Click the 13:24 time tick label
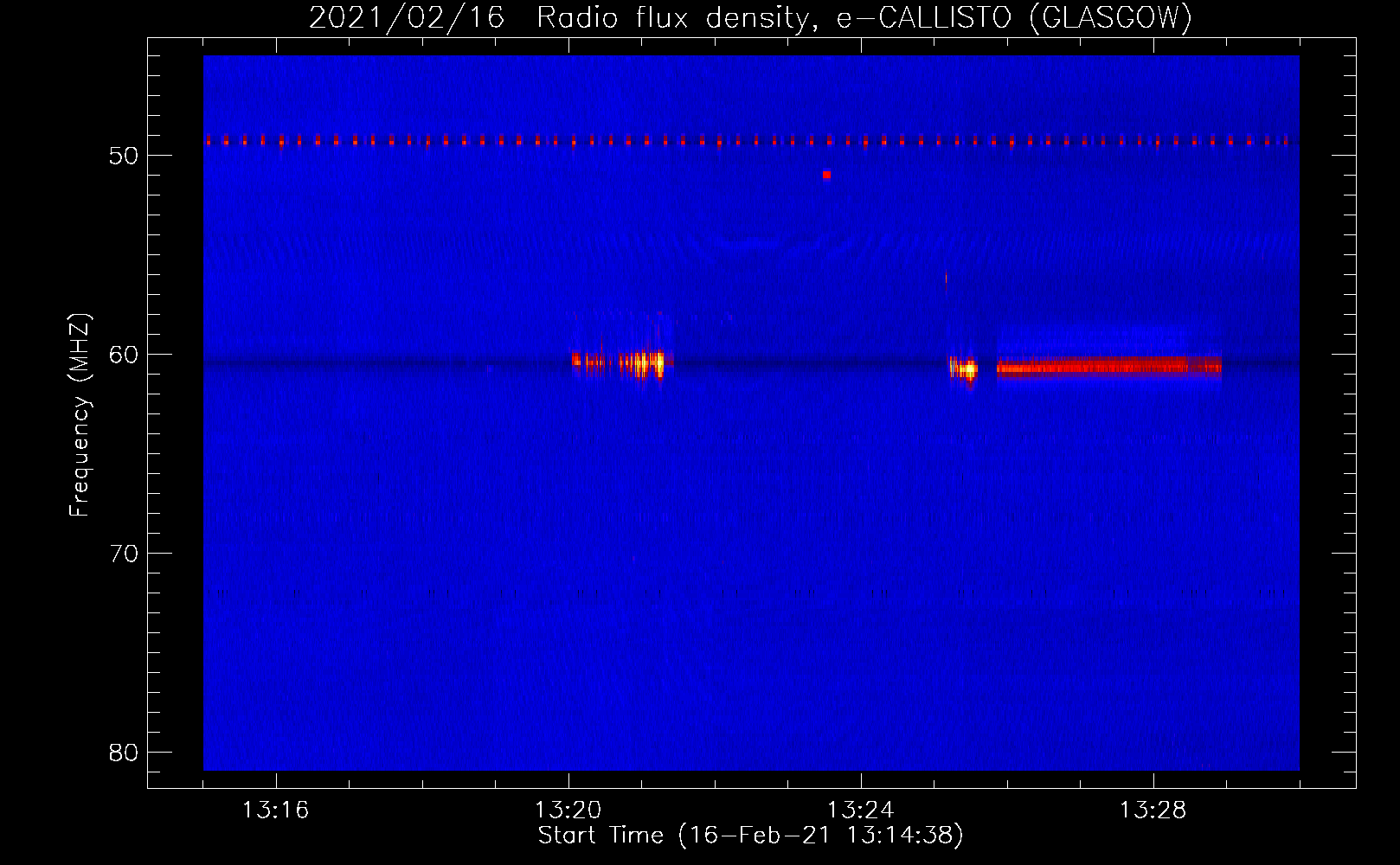This screenshot has height=865, width=1400. click(860, 811)
